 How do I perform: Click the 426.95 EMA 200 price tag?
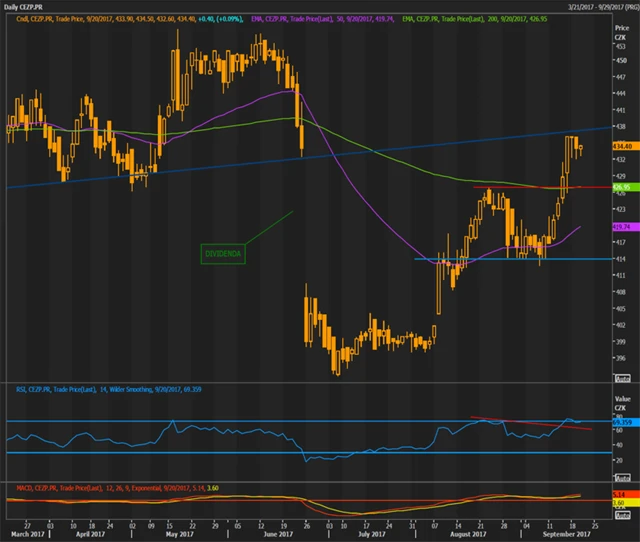point(621,187)
